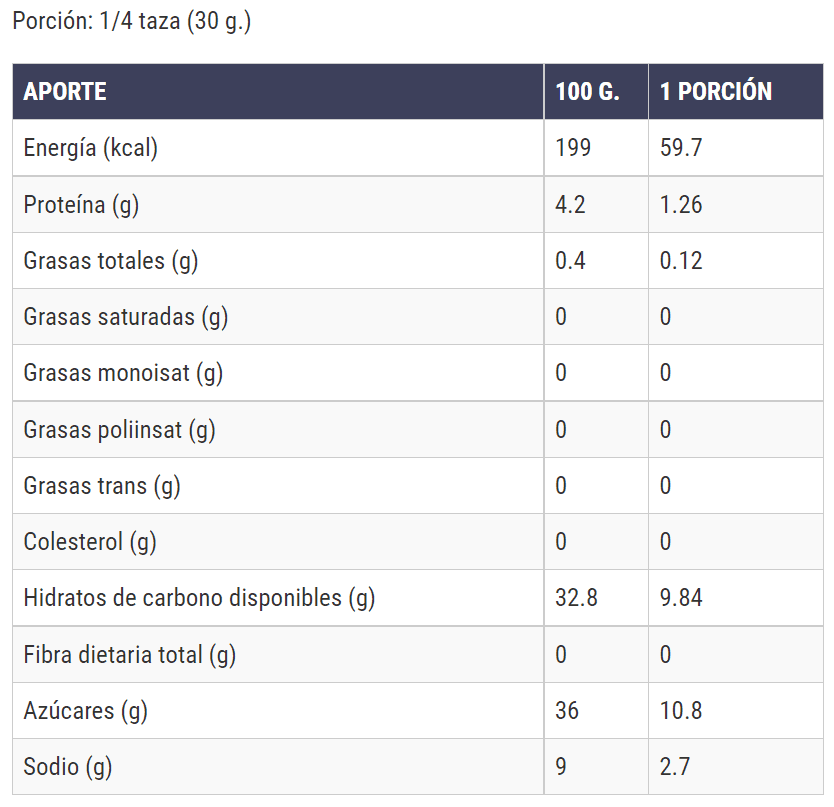Click the Grasas trans (g) label

[102, 486]
